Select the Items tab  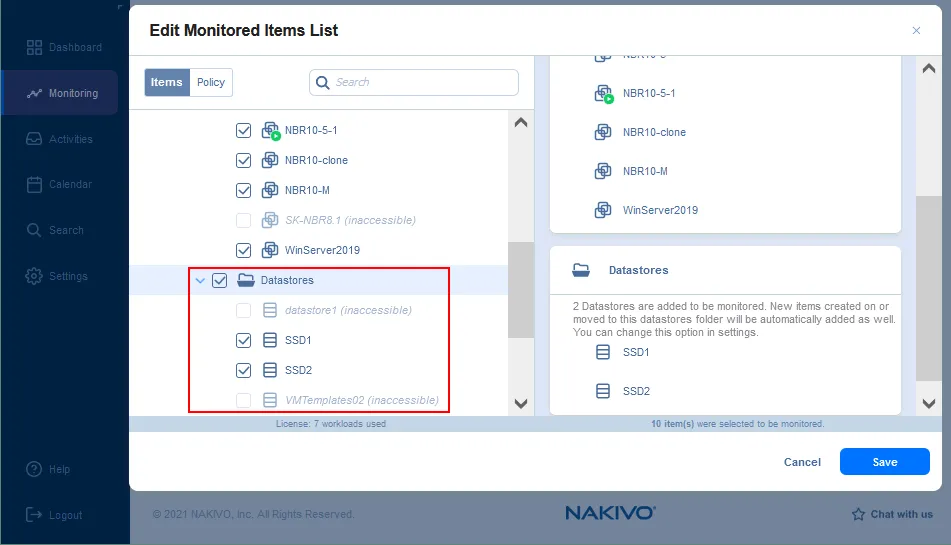[167, 82]
